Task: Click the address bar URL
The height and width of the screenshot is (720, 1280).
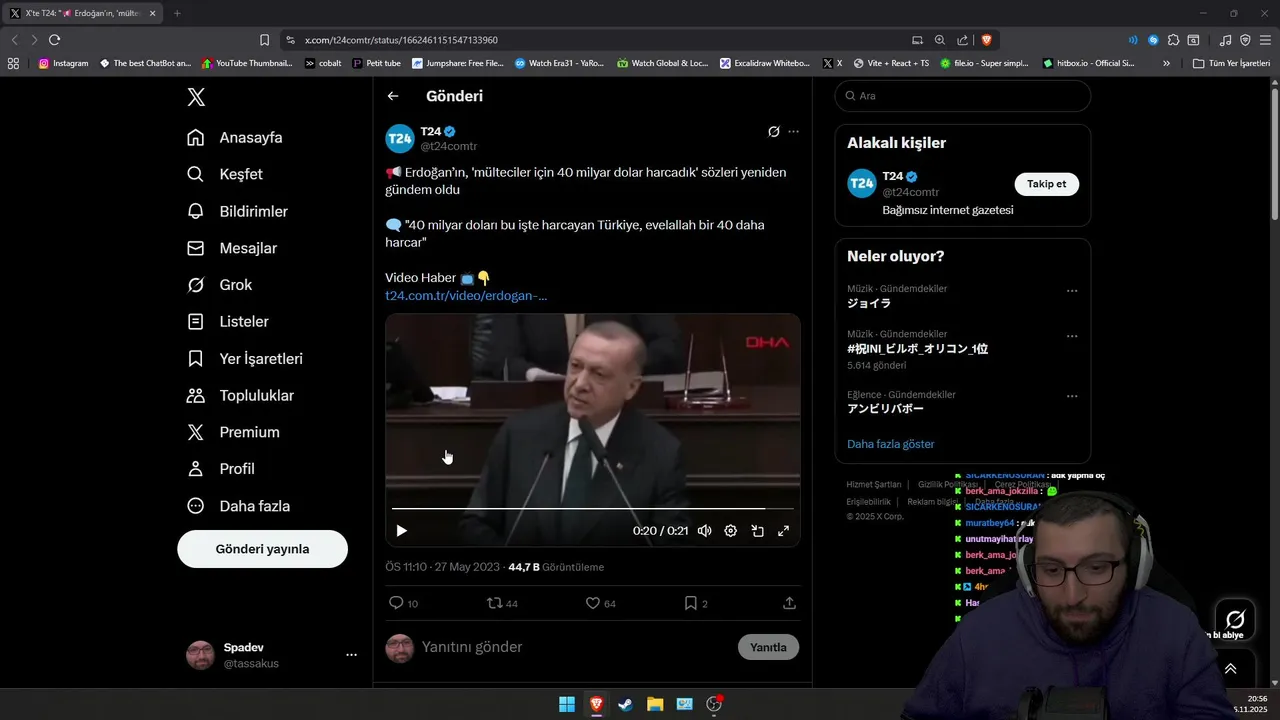Action: point(401,40)
